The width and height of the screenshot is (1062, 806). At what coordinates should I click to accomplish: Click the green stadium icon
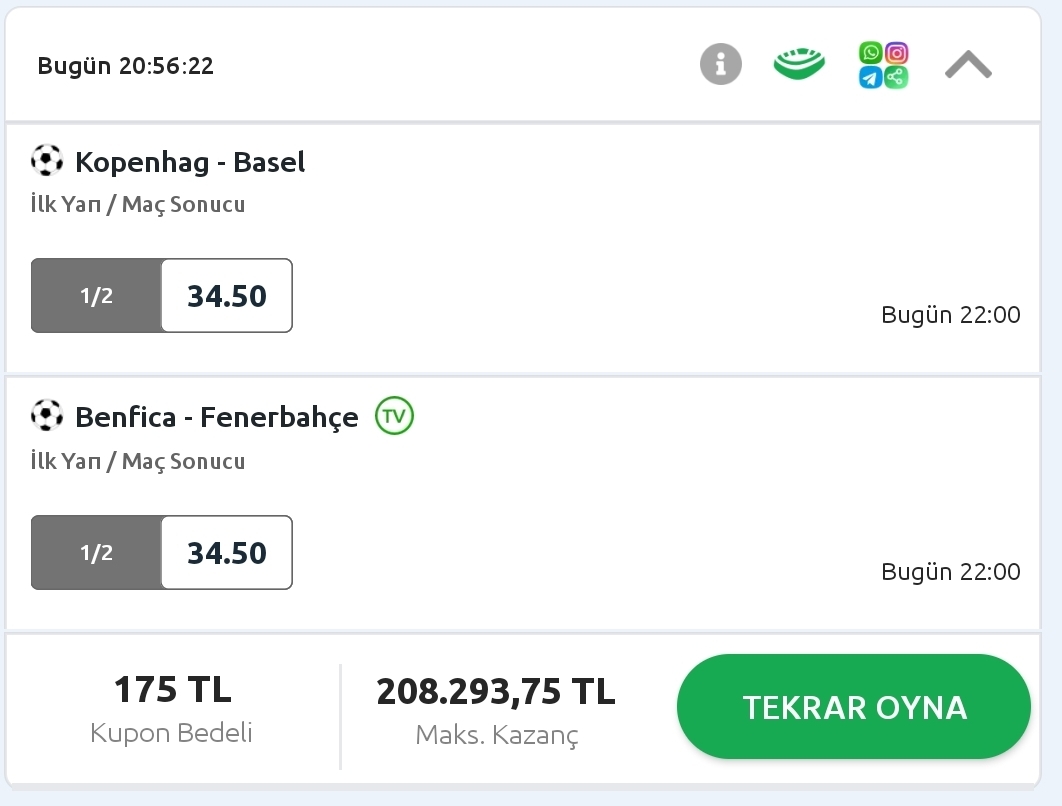(x=799, y=64)
